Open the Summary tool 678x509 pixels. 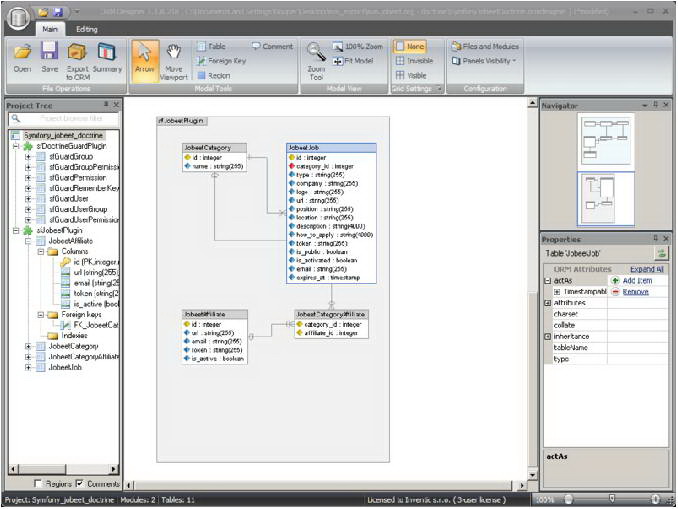tap(107, 55)
